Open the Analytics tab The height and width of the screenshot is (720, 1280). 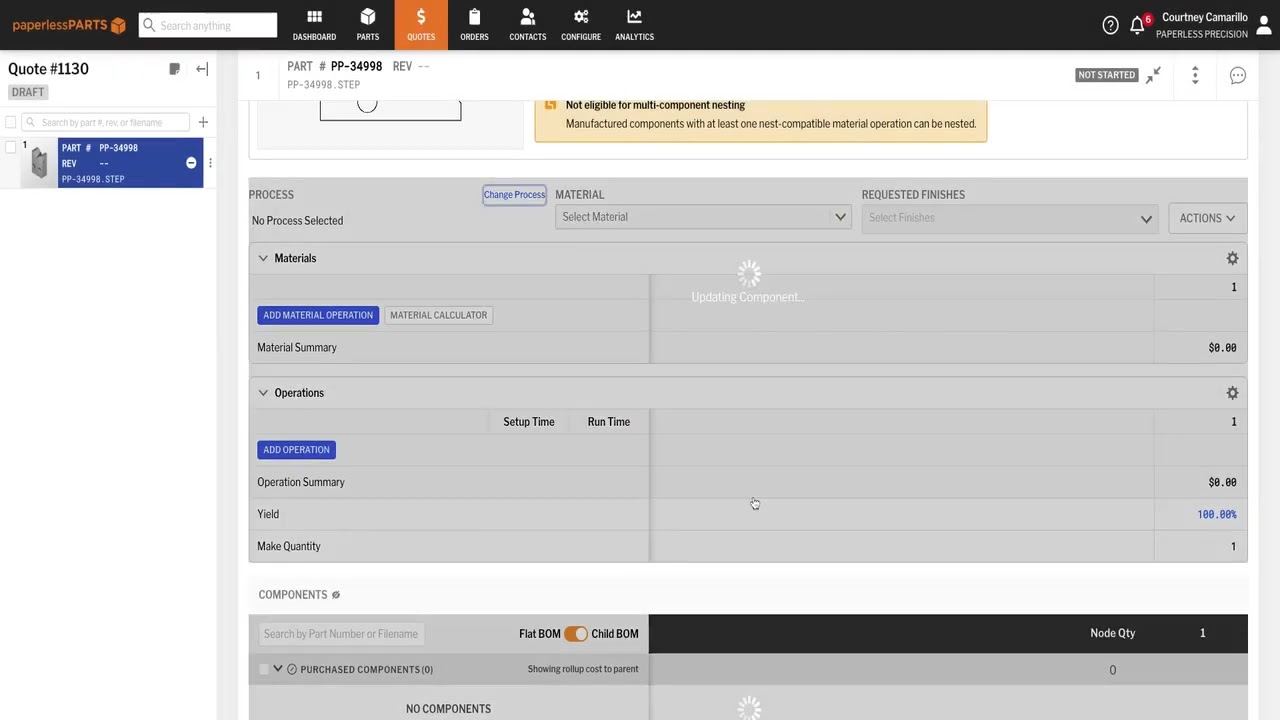tap(634, 25)
